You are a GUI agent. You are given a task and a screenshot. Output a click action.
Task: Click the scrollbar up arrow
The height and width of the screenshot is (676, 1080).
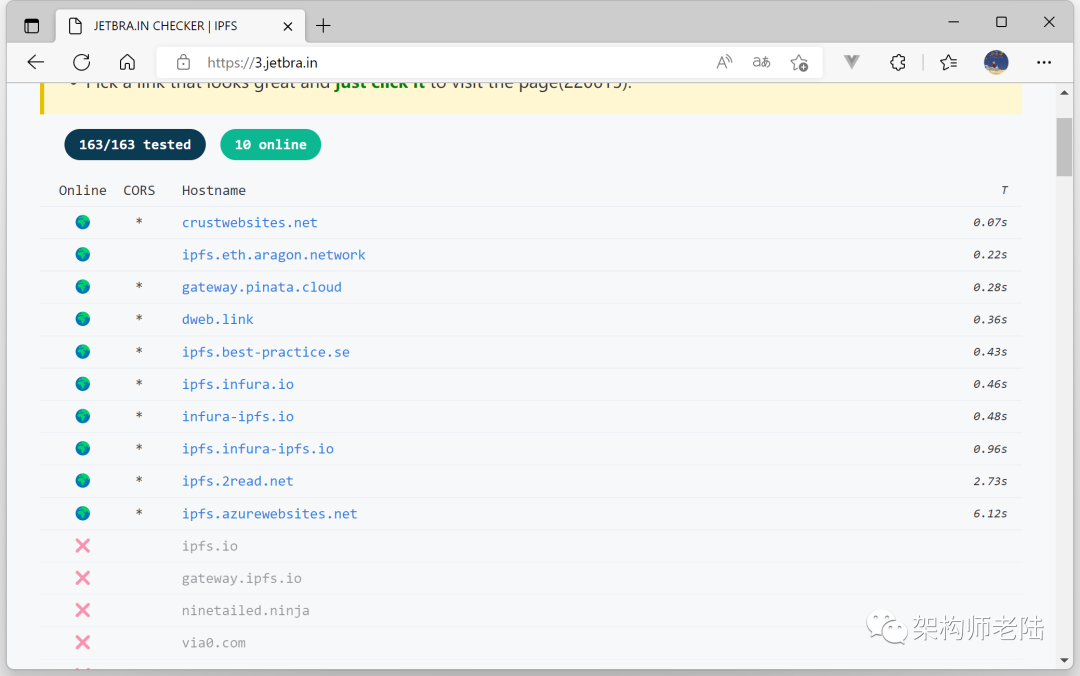click(x=1064, y=92)
